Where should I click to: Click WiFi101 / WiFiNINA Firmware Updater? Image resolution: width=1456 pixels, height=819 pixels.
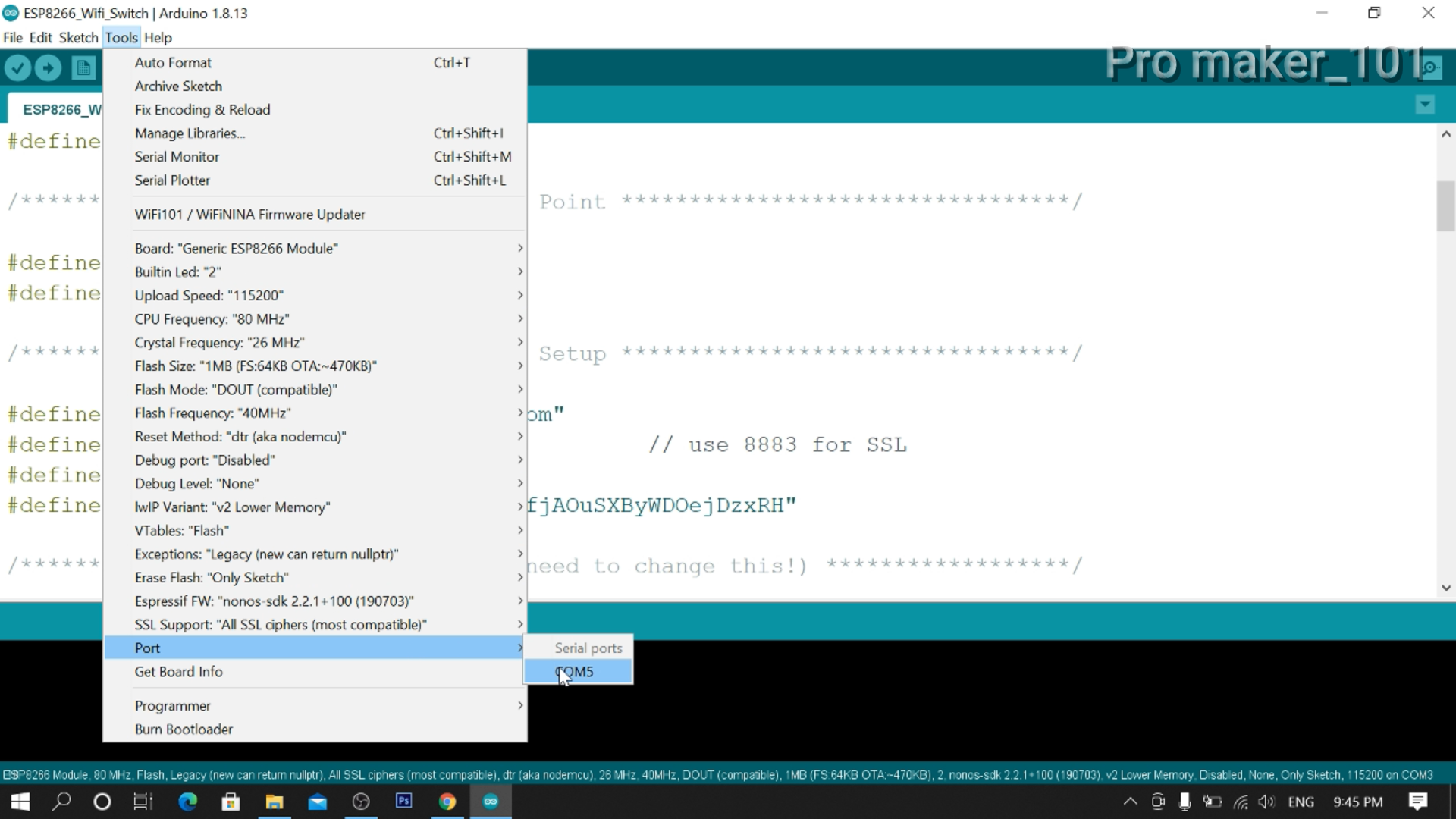pos(250,215)
